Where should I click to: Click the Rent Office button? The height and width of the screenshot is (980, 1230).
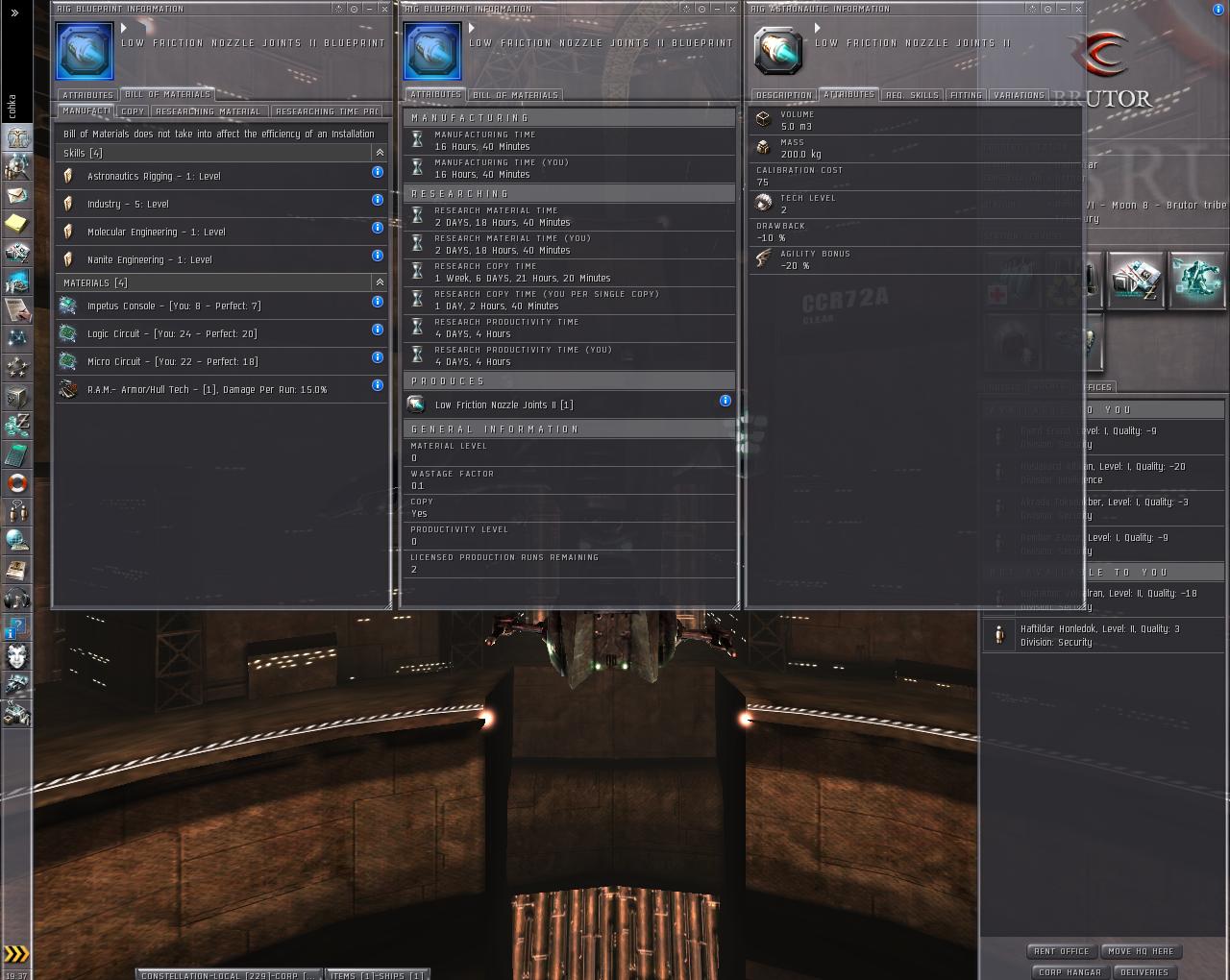tap(1062, 951)
